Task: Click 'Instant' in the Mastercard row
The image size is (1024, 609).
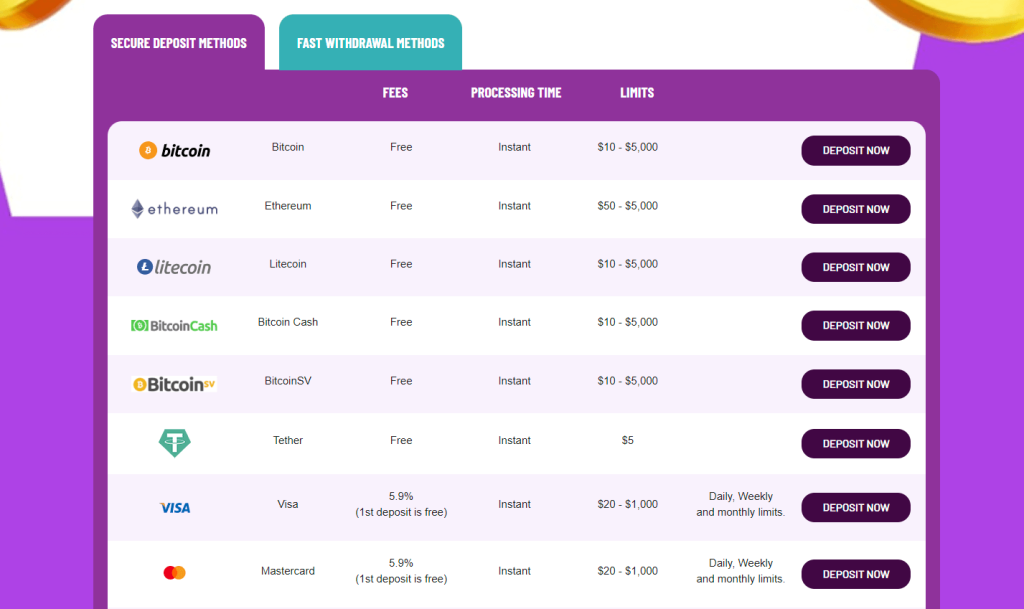Action: [x=515, y=570]
